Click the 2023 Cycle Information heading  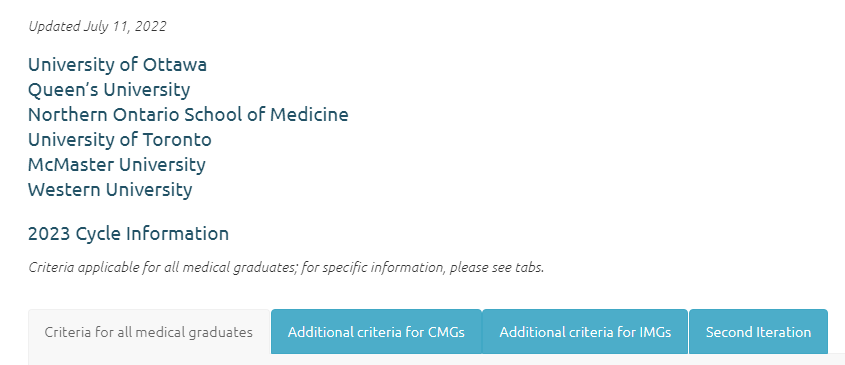(x=128, y=234)
